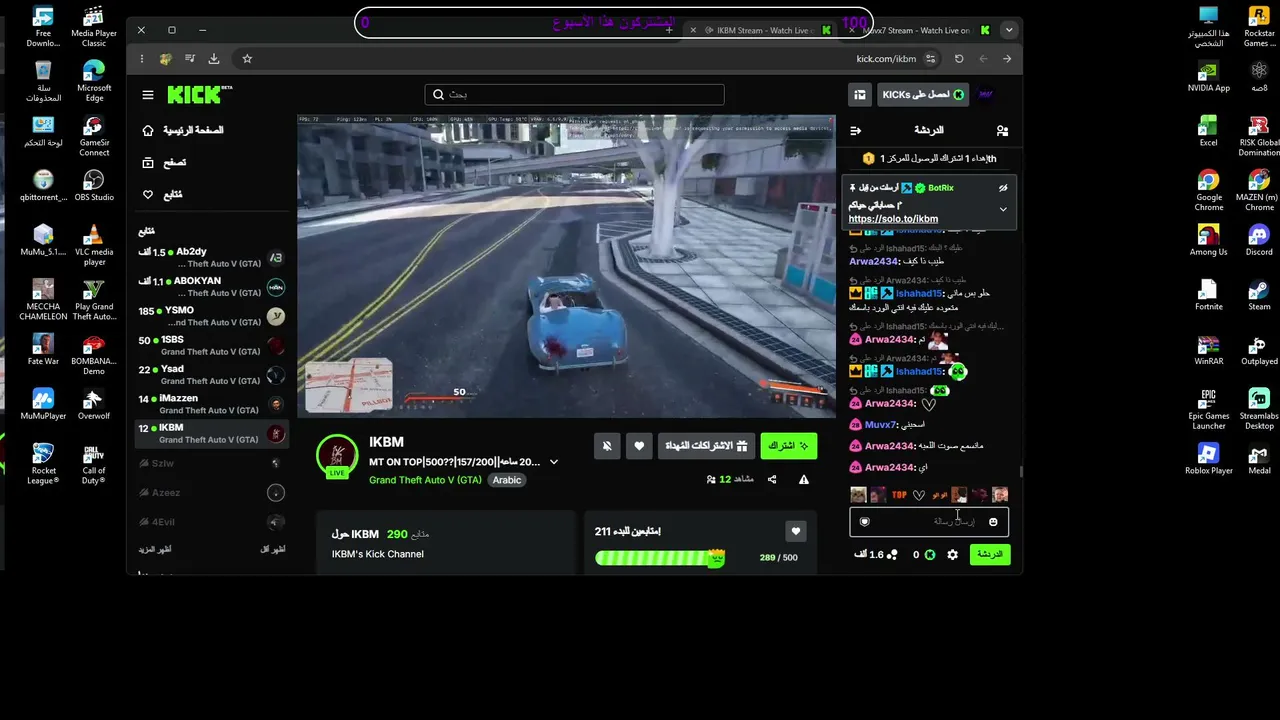Show more channels in the sidebar
1280x720 pixels.
point(154,549)
